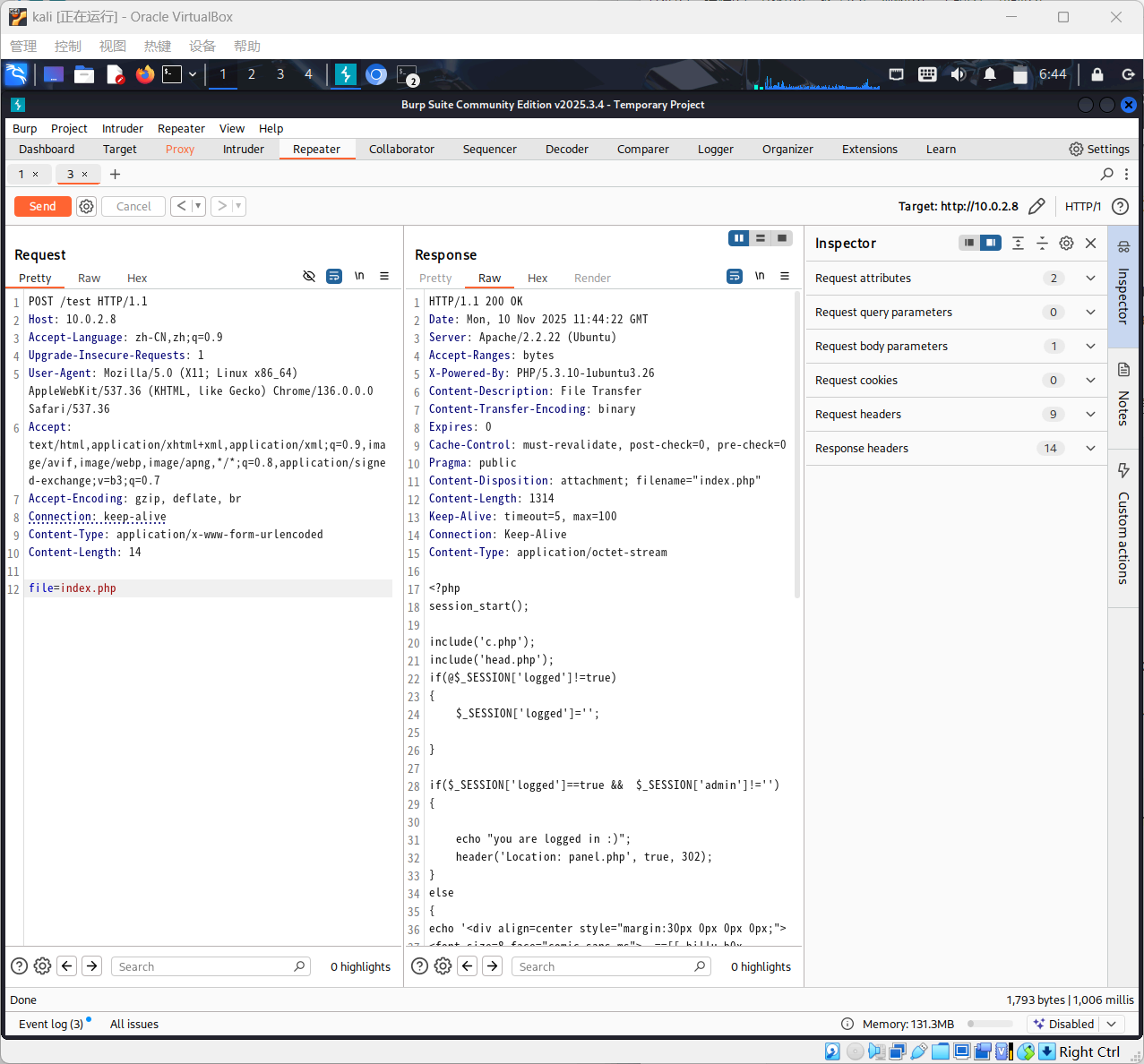Click the Response search input field
The height and width of the screenshot is (1064, 1144).
tap(602, 966)
